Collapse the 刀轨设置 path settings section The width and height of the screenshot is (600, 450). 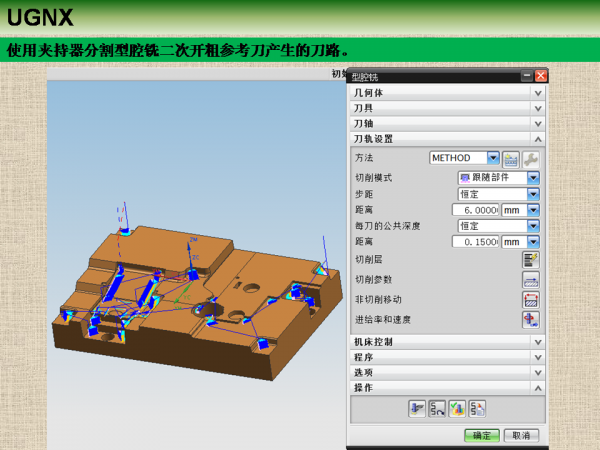click(x=447, y=139)
